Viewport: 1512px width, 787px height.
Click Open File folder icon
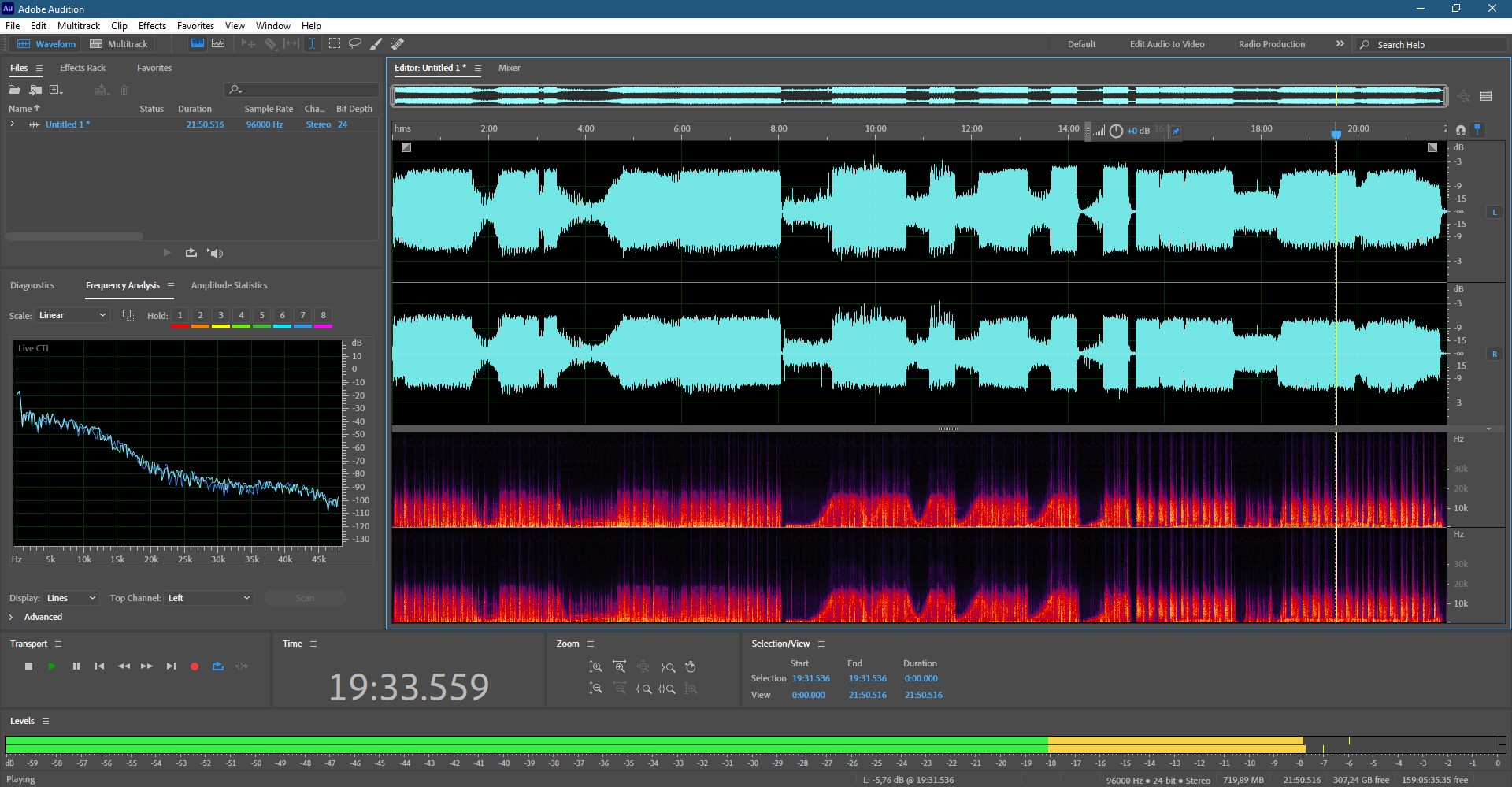click(x=14, y=90)
